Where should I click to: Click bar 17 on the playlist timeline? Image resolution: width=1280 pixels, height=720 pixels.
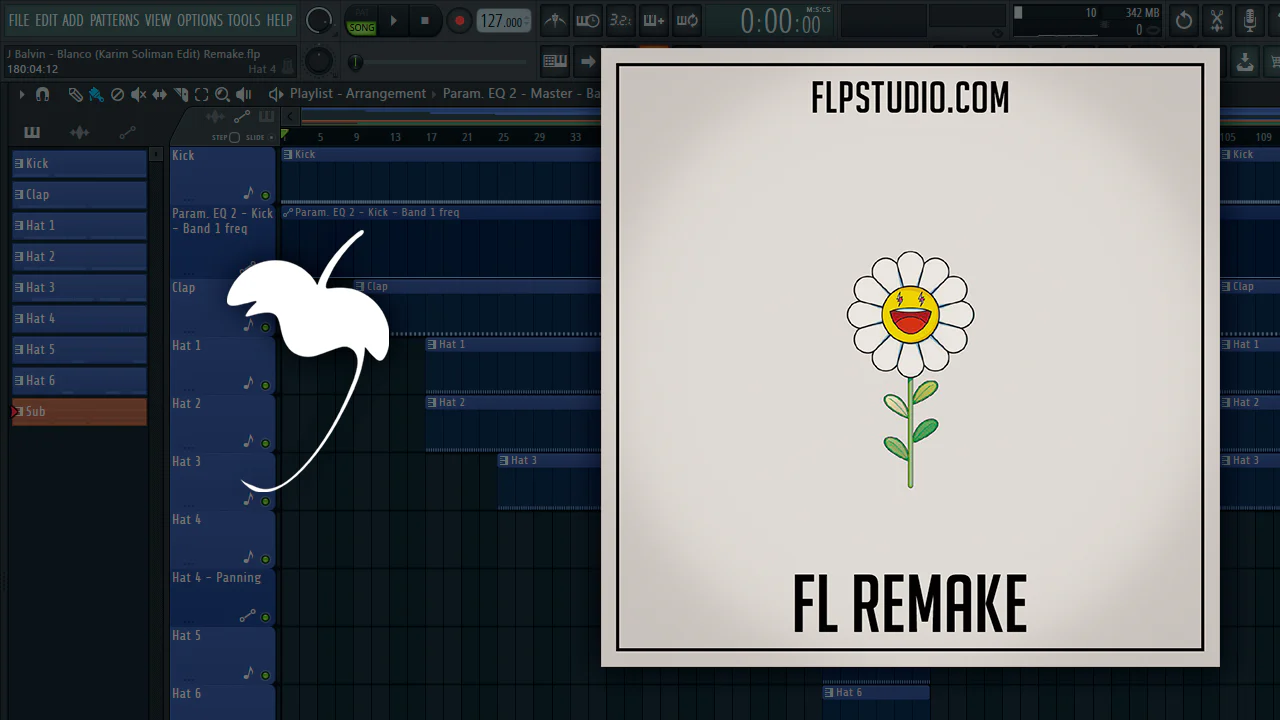coord(431,137)
